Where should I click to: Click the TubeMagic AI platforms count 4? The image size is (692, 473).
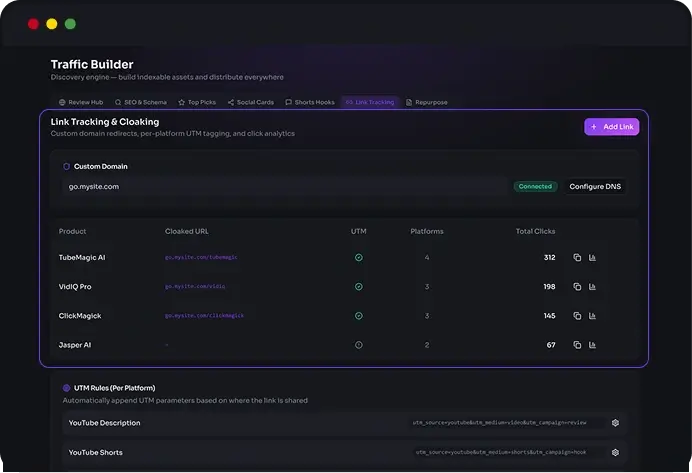(x=427, y=257)
